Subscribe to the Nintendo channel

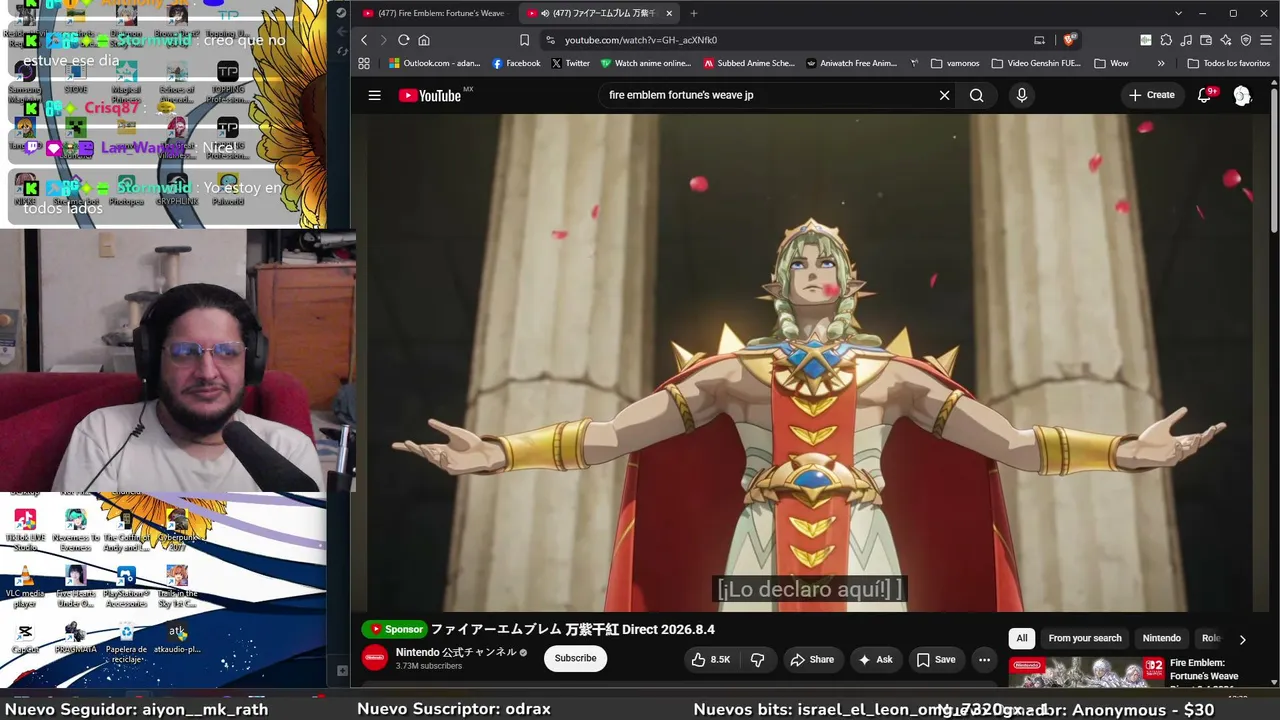click(x=575, y=658)
